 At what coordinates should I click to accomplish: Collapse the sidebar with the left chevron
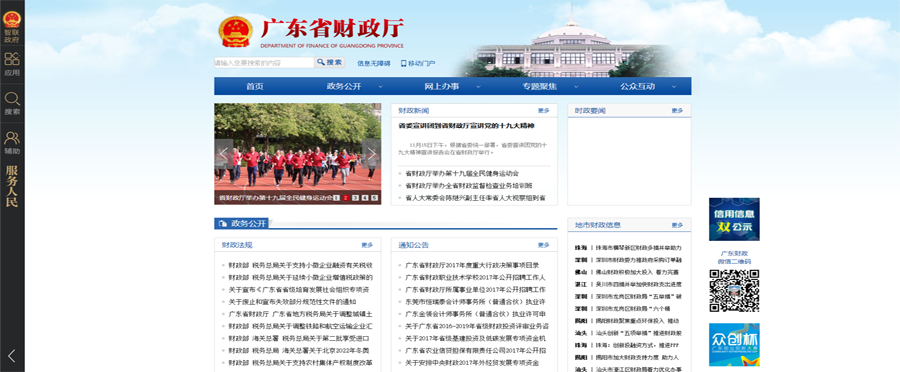pos(11,356)
